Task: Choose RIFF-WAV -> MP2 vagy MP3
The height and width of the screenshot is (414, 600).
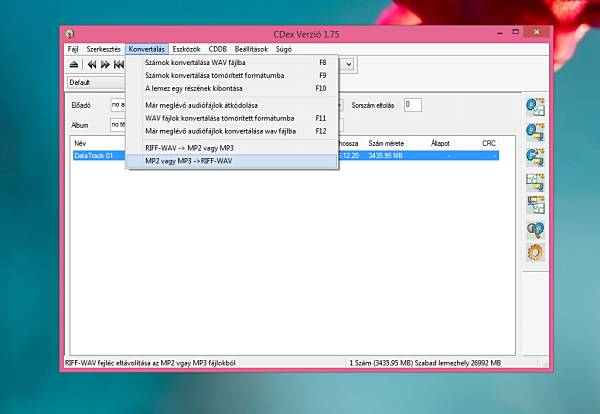Action: (232, 148)
